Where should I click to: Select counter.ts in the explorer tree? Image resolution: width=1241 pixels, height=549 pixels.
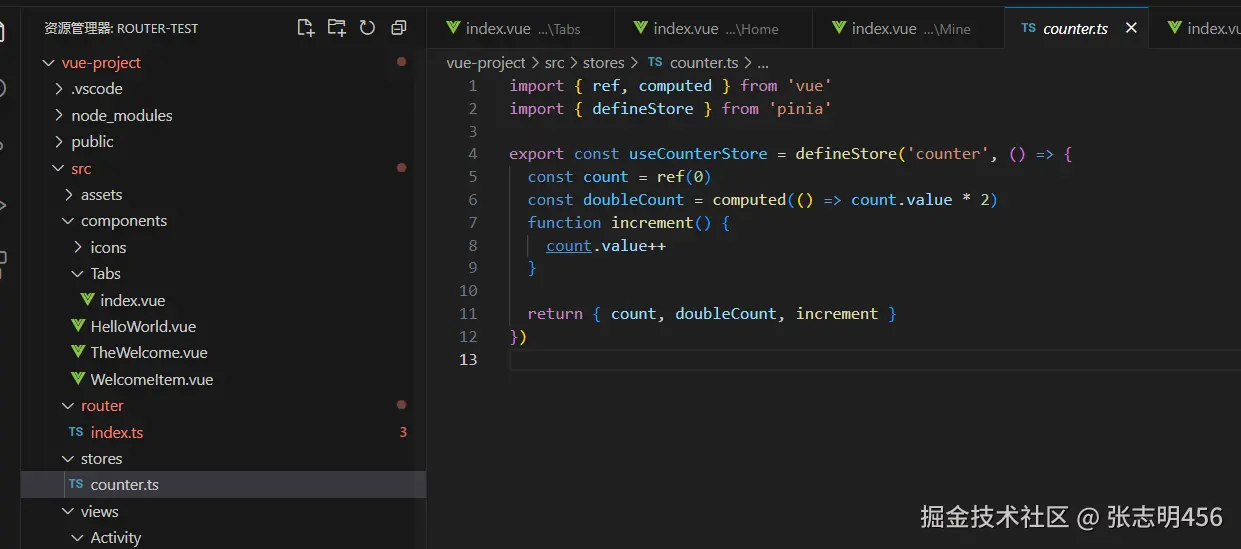point(223,485)
